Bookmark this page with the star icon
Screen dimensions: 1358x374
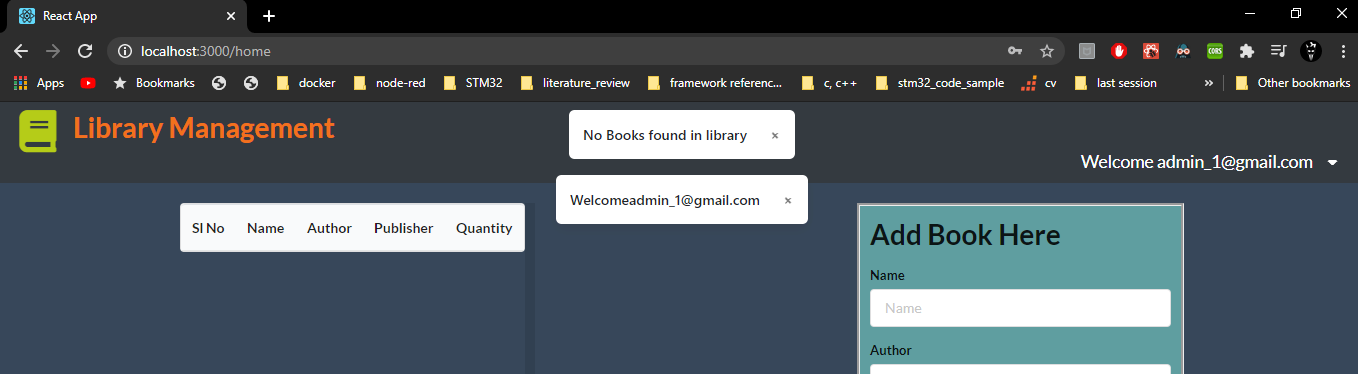[1047, 51]
